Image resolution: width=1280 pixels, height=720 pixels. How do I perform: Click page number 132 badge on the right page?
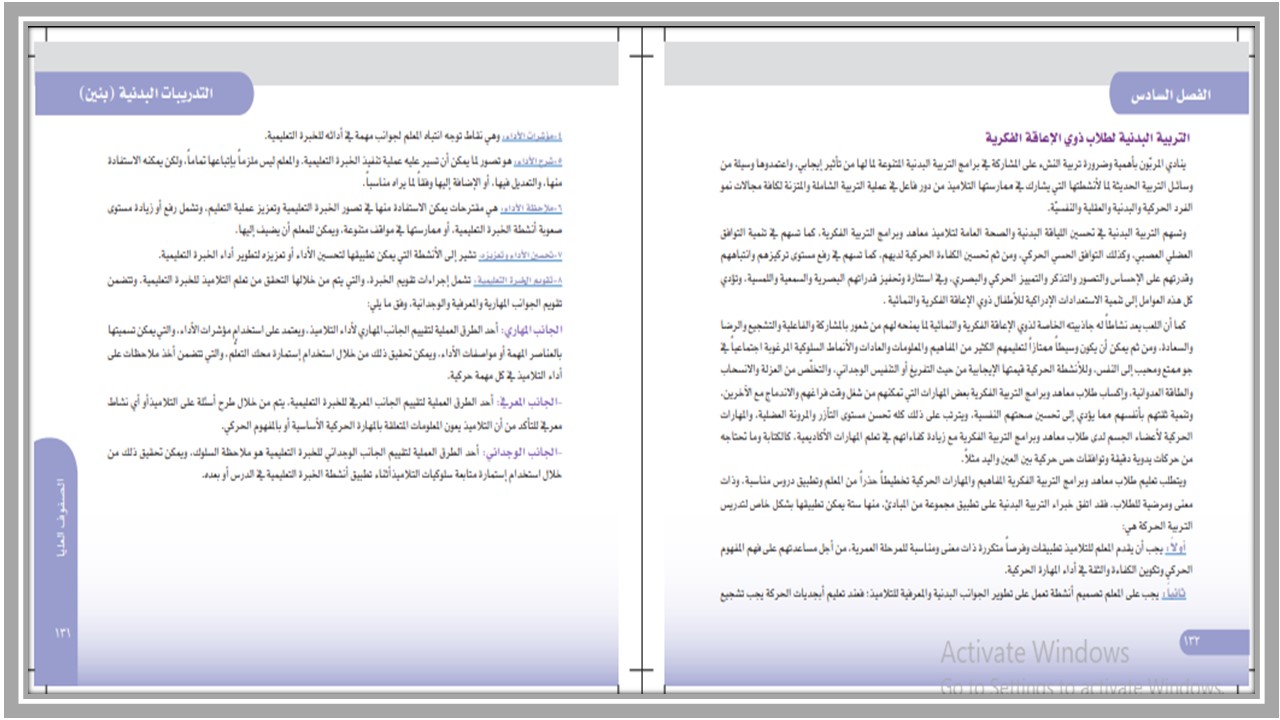pos(1192,640)
